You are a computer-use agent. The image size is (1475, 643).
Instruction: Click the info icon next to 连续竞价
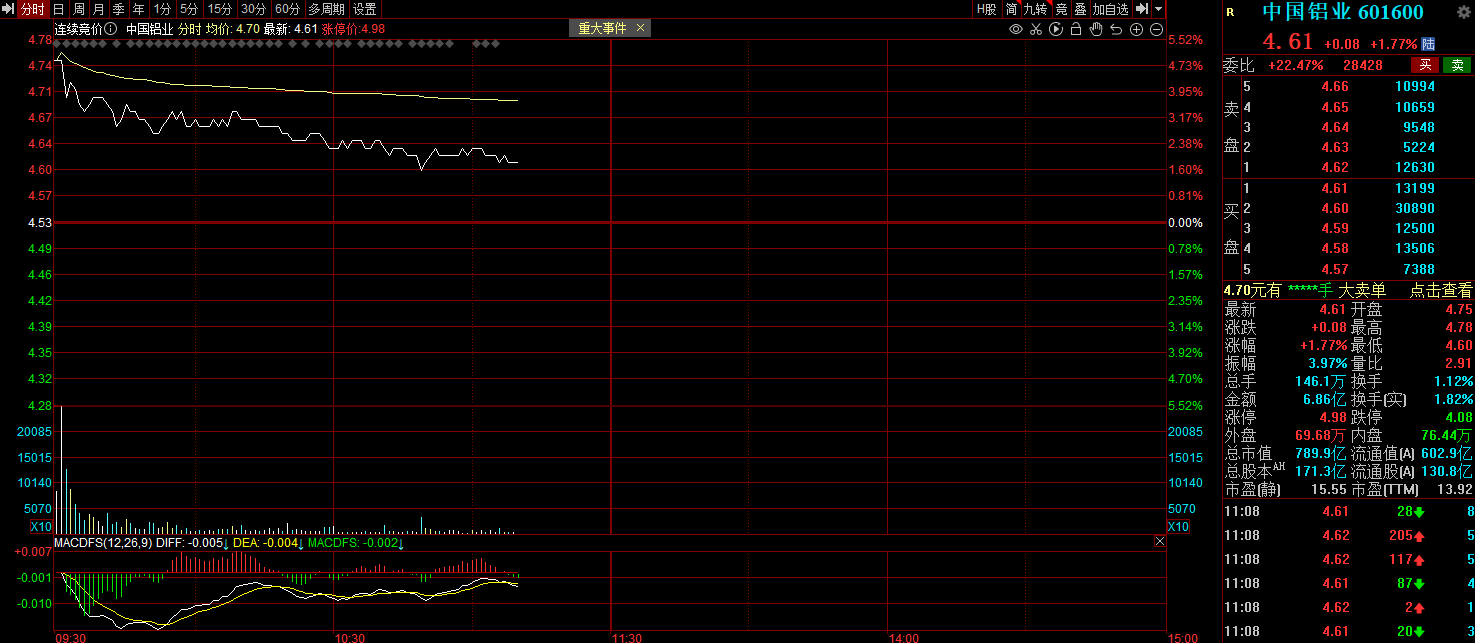click(111, 29)
